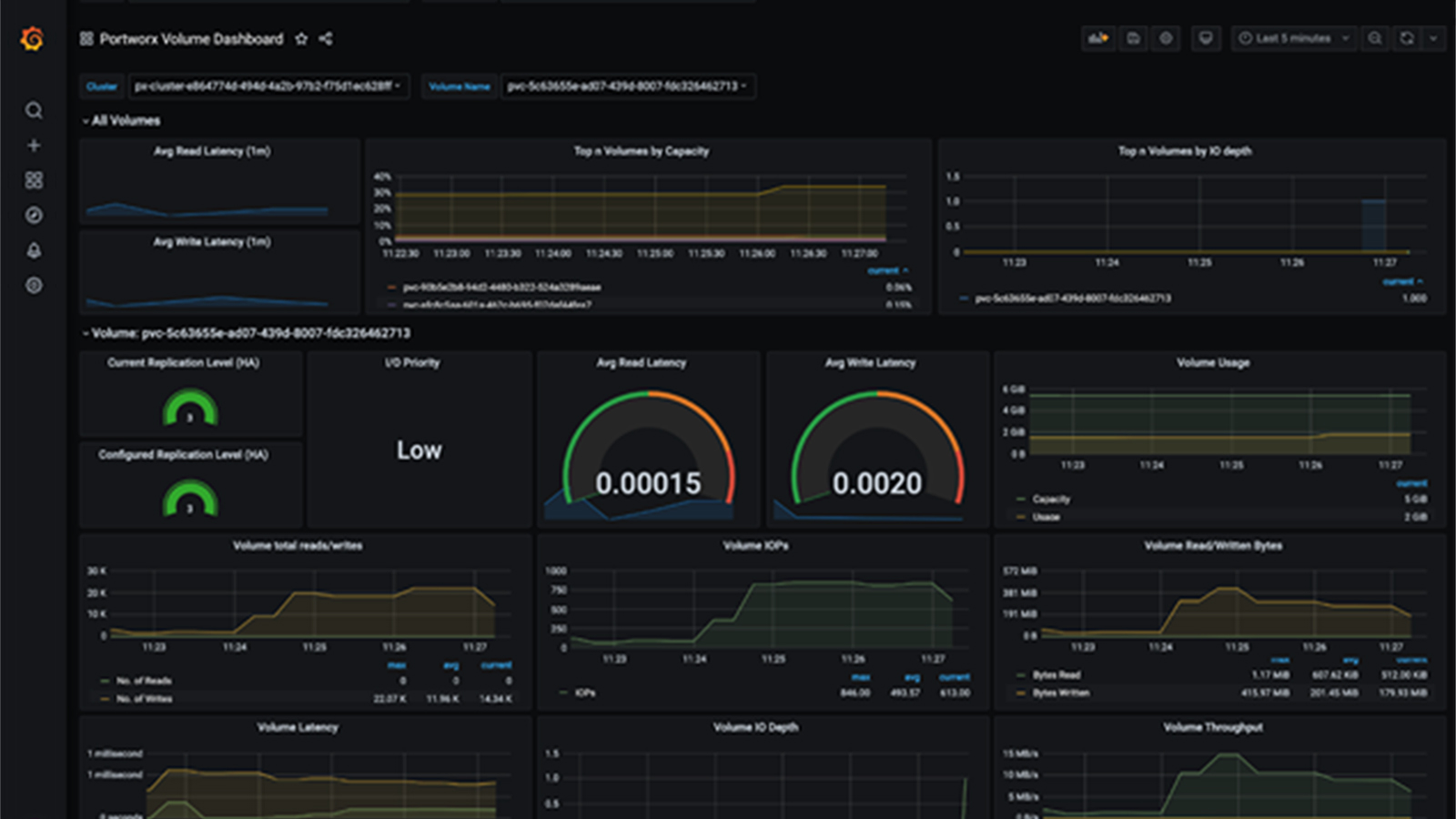Open the Explore compass icon
The height and width of the screenshot is (819, 1456).
coord(34,215)
